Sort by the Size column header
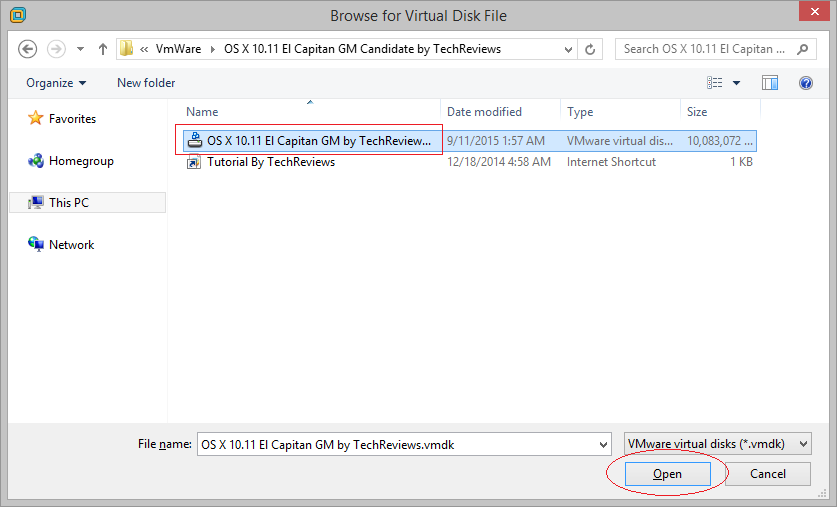The image size is (837, 507). pyautogui.click(x=697, y=112)
